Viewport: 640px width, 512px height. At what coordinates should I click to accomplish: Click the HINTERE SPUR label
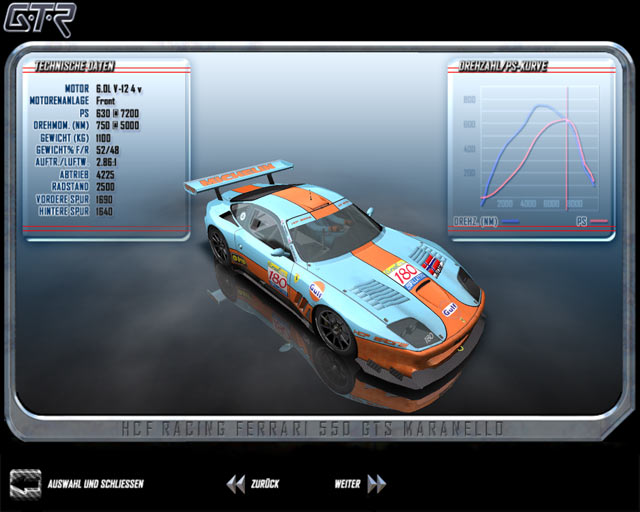click(x=64, y=211)
